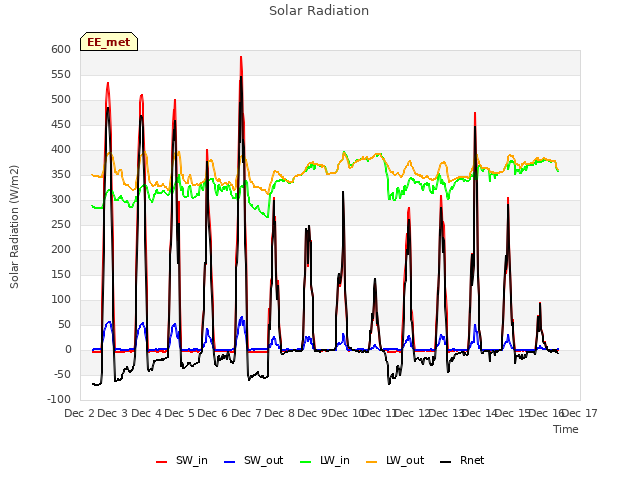Select the LW_in legend label
Screen dimensions: 640x480
click(335, 460)
